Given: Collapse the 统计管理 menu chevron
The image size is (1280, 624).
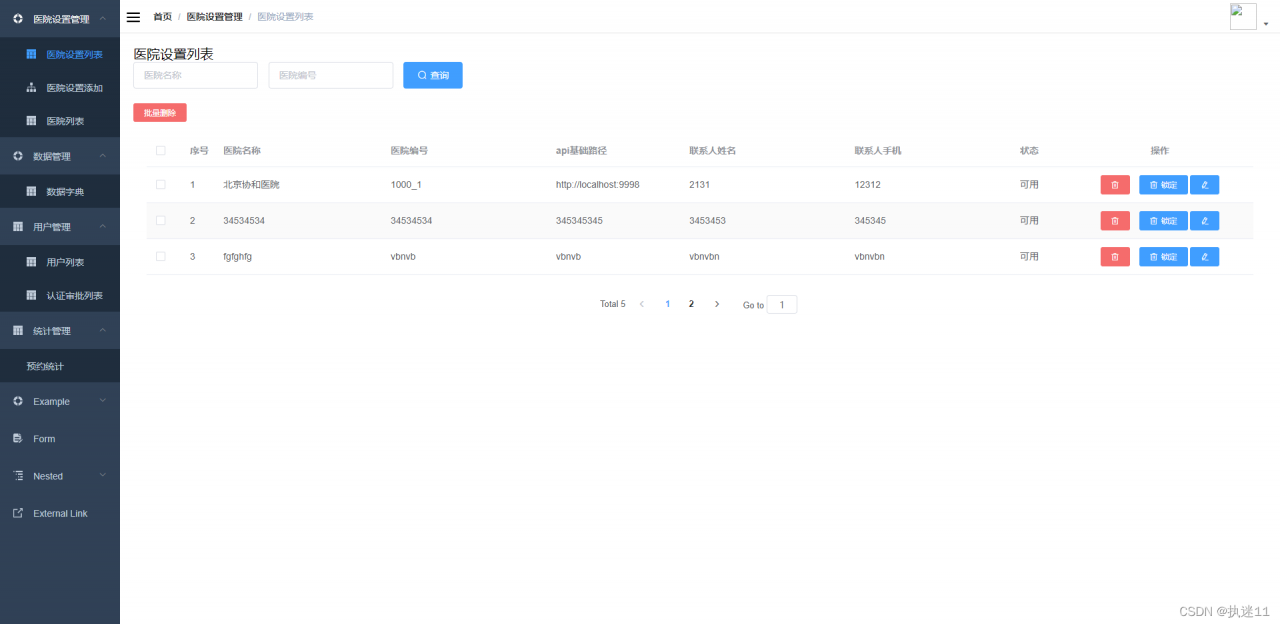Looking at the screenshot, I should coord(103,331).
